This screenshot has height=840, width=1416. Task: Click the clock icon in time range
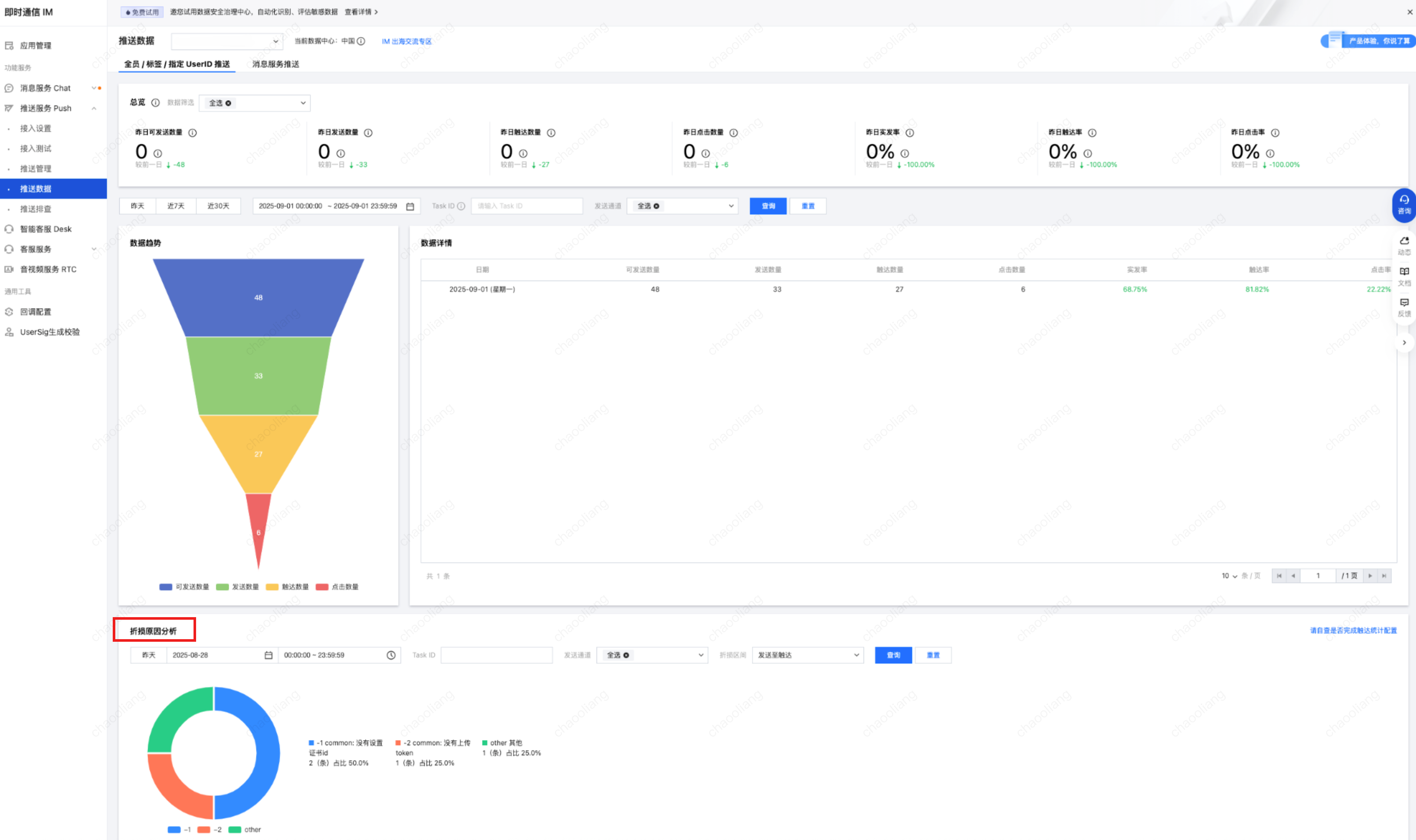(x=391, y=655)
